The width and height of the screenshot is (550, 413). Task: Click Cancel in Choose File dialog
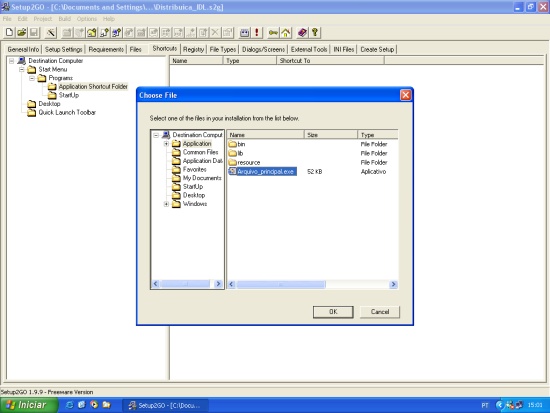pos(380,312)
